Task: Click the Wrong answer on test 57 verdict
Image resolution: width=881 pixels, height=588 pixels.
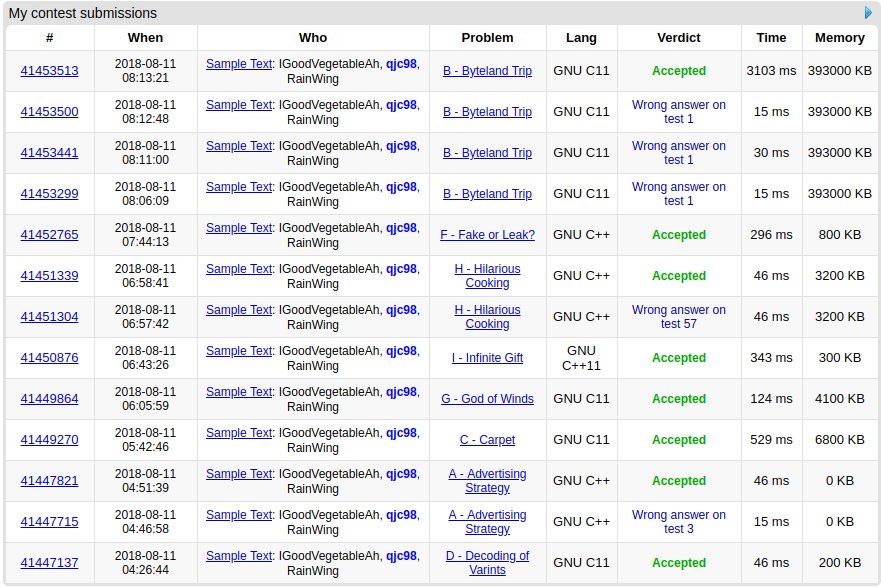Action: [678, 317]
